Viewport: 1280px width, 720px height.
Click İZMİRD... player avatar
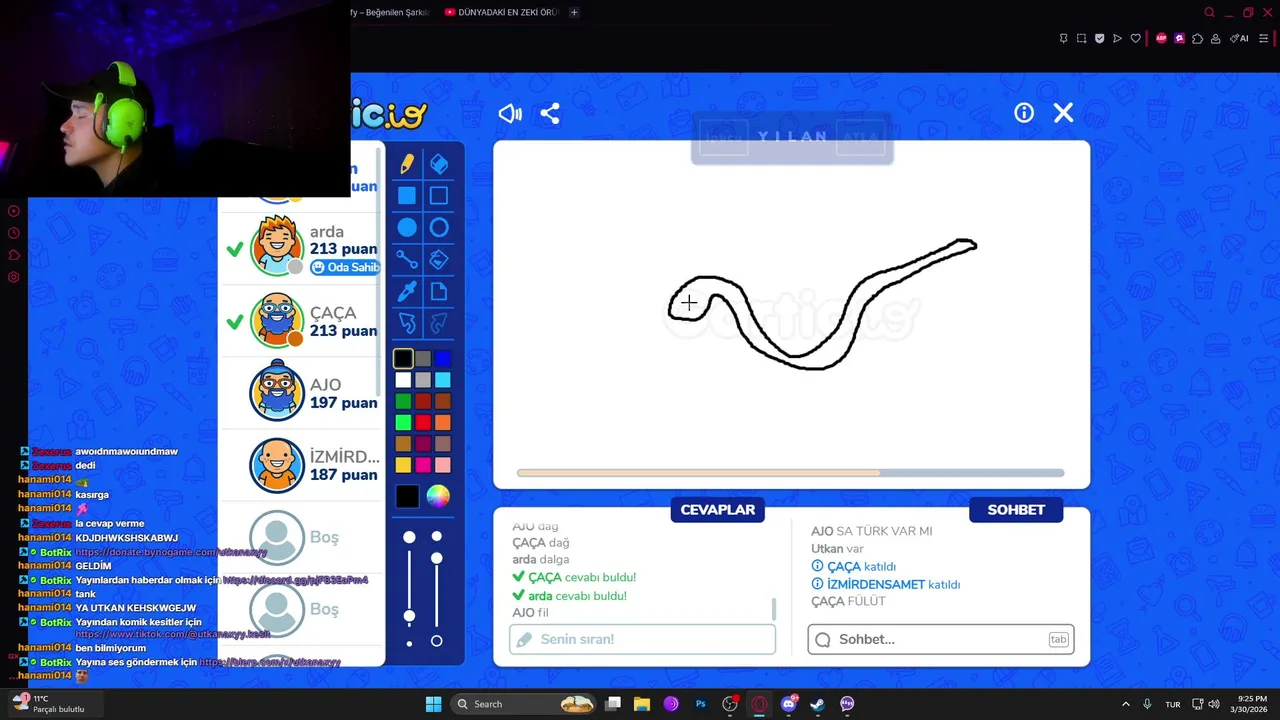pos(277,464)
